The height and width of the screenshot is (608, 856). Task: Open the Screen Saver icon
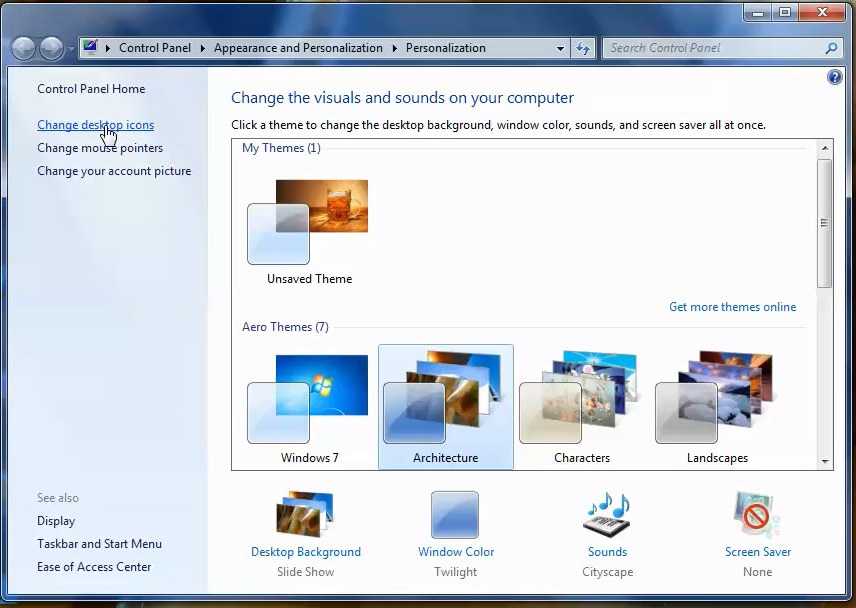[757, 514]
